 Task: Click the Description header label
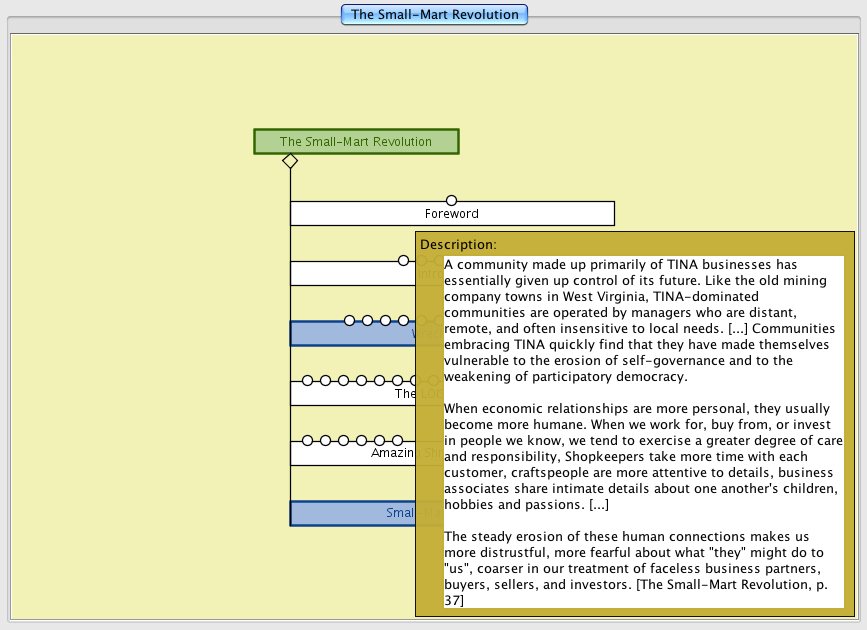(x=458, y=244)
